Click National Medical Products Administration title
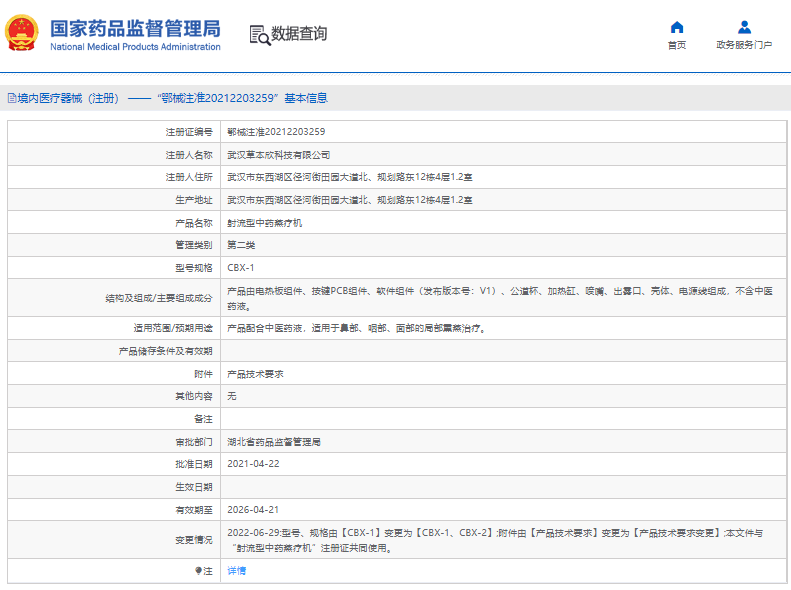 click(x=135, y=47)
